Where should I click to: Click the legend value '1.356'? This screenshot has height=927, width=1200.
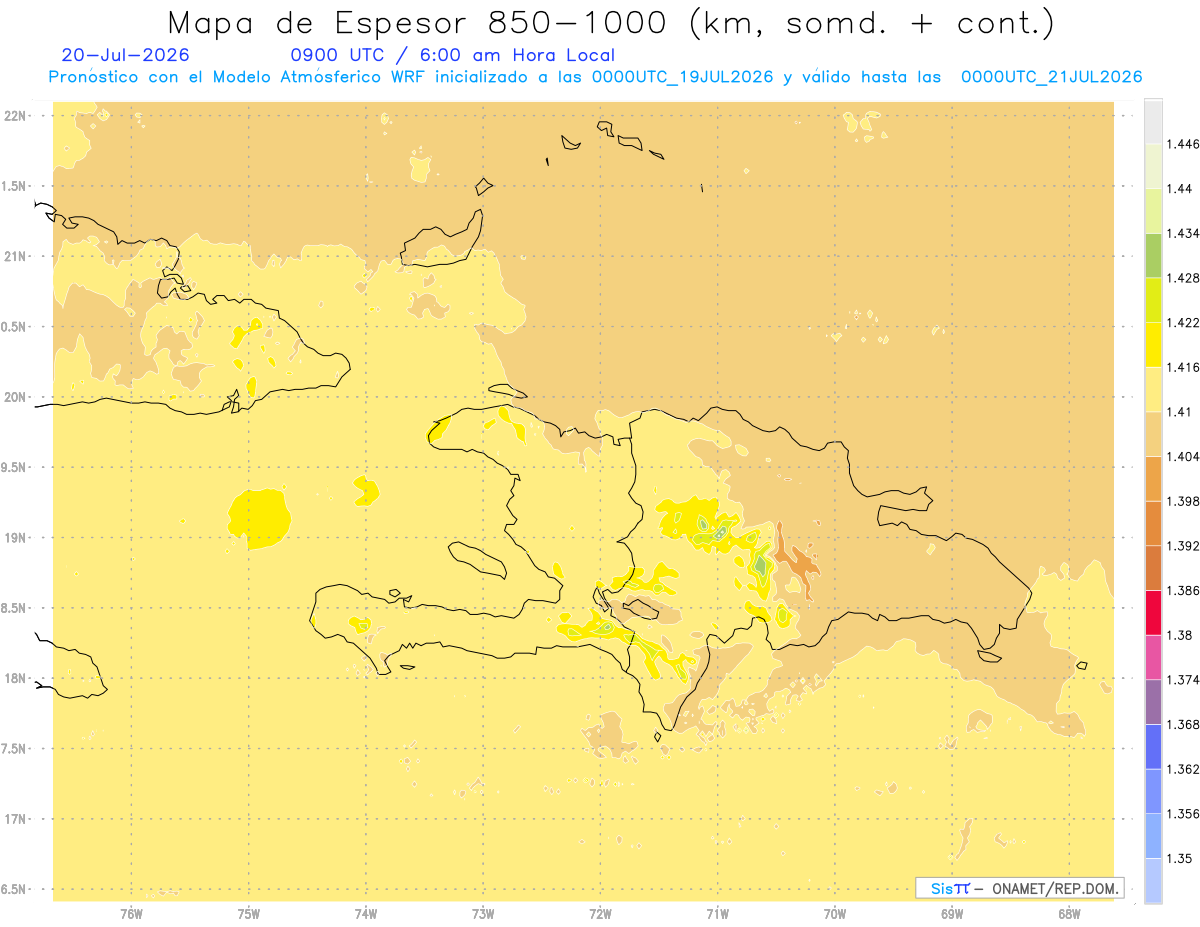pos(1185,814)
